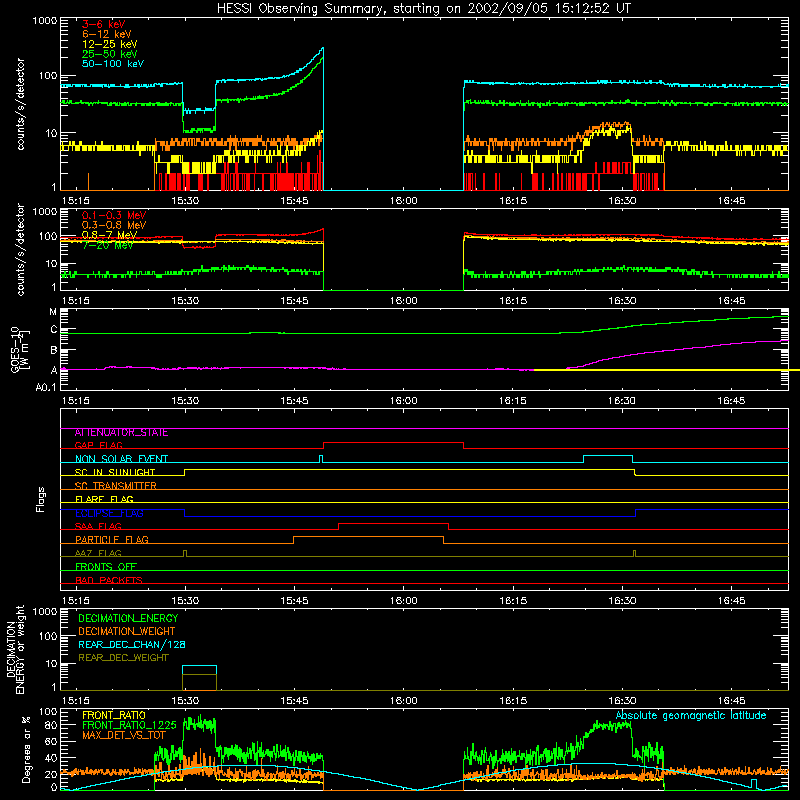Screen dimensions: 800x800
Task: Choose the "REAR_DEC_CHAN/128" legend label
Action: point(132,644)
